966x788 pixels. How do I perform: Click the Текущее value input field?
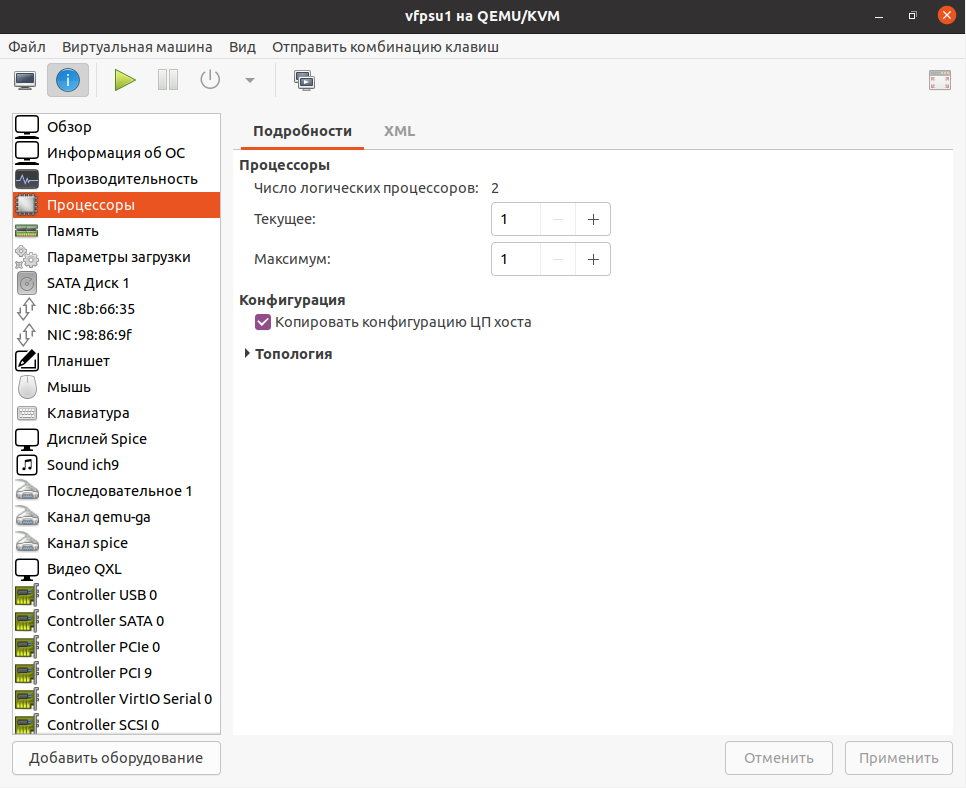(x=516, y=219)
